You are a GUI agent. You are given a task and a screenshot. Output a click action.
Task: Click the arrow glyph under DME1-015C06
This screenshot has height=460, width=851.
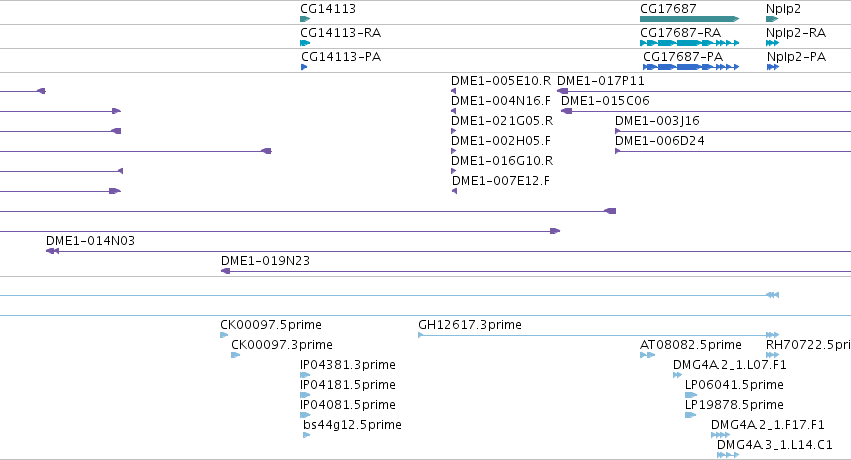[x=567, y=111]
